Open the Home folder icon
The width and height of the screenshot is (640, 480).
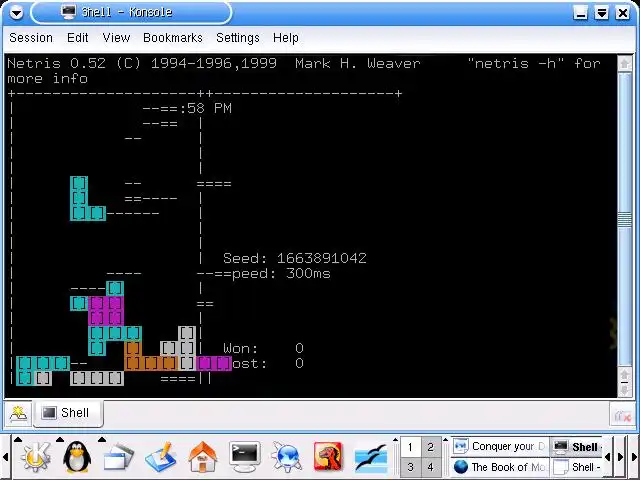click(x=202, y=457)
